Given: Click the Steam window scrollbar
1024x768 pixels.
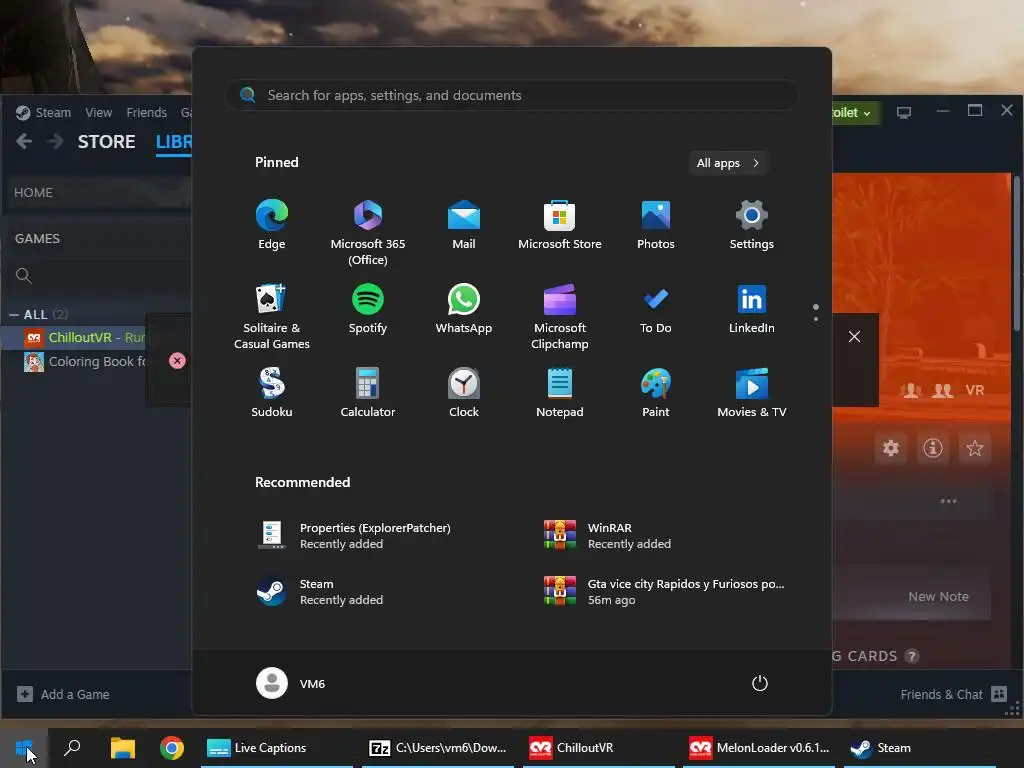Looking at the screenshot, I should 1016,253.
